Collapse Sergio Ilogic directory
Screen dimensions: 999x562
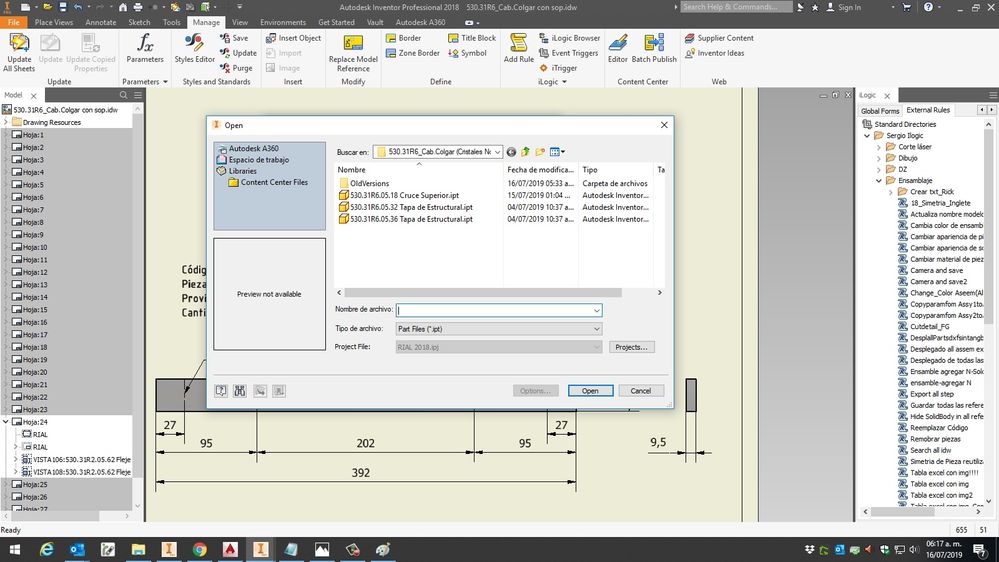point(867,136)
